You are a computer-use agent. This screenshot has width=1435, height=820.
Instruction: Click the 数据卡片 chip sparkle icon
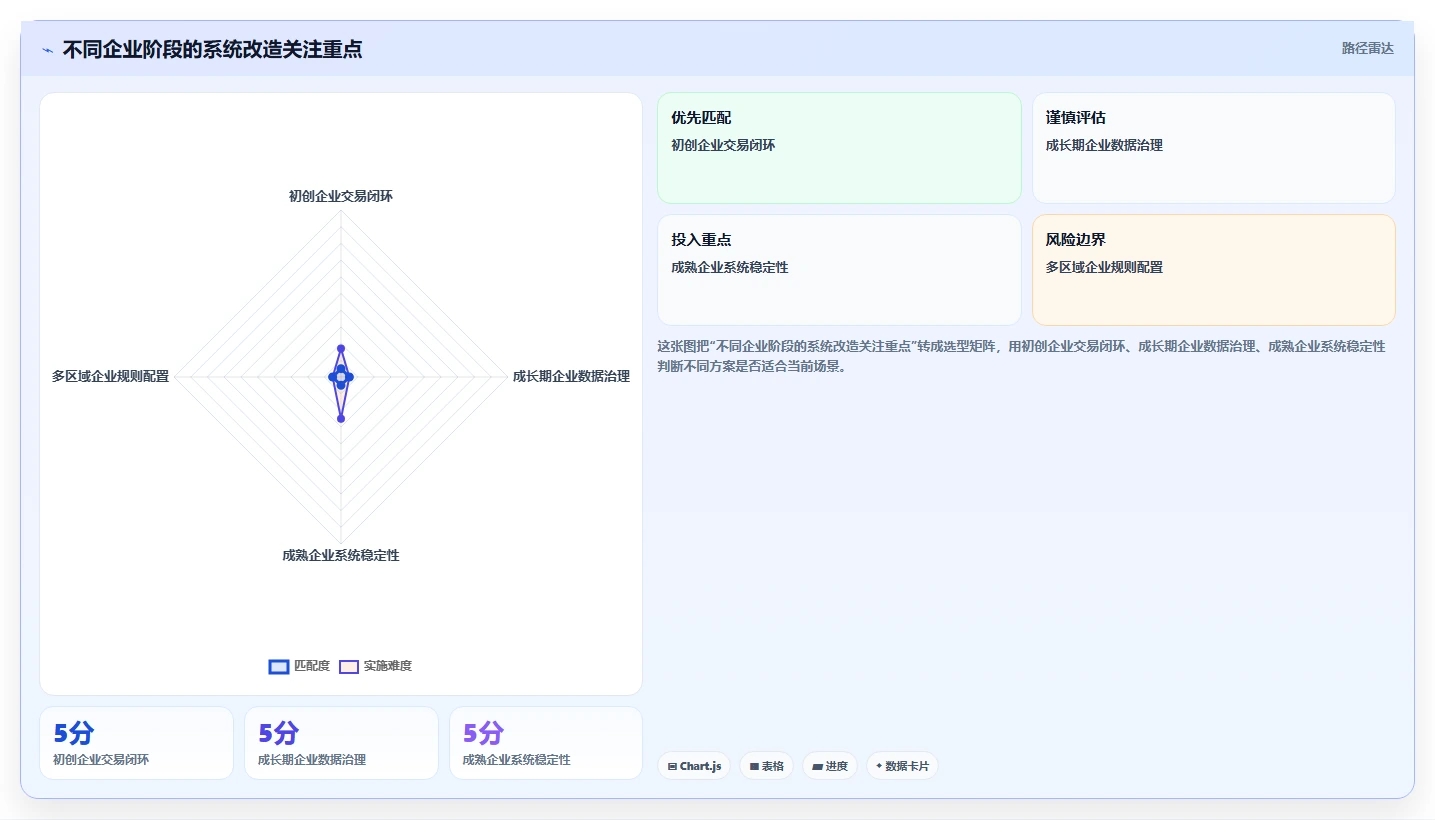click(879, 766)
